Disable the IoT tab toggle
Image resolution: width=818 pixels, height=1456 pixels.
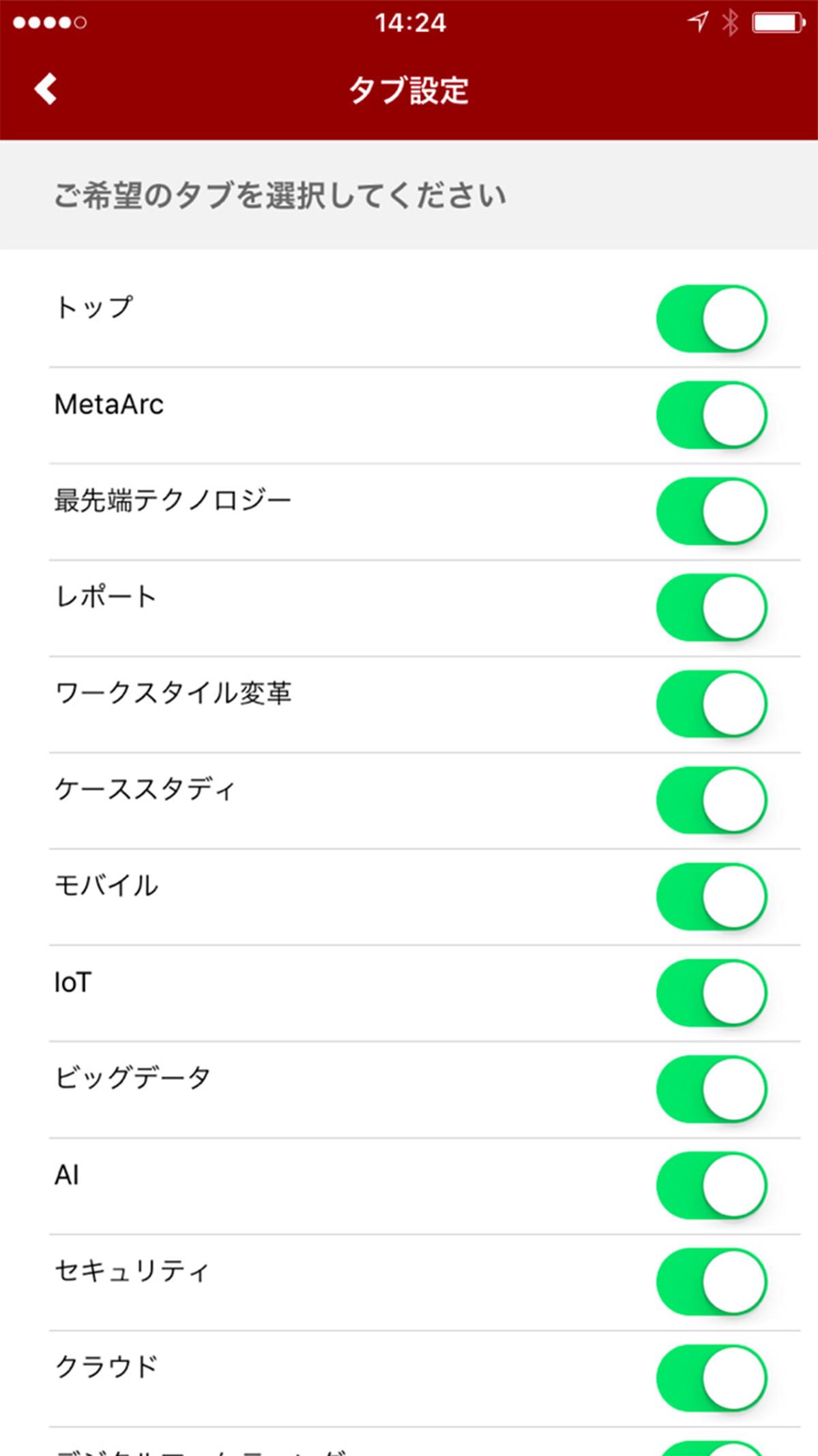click(712, 992)
